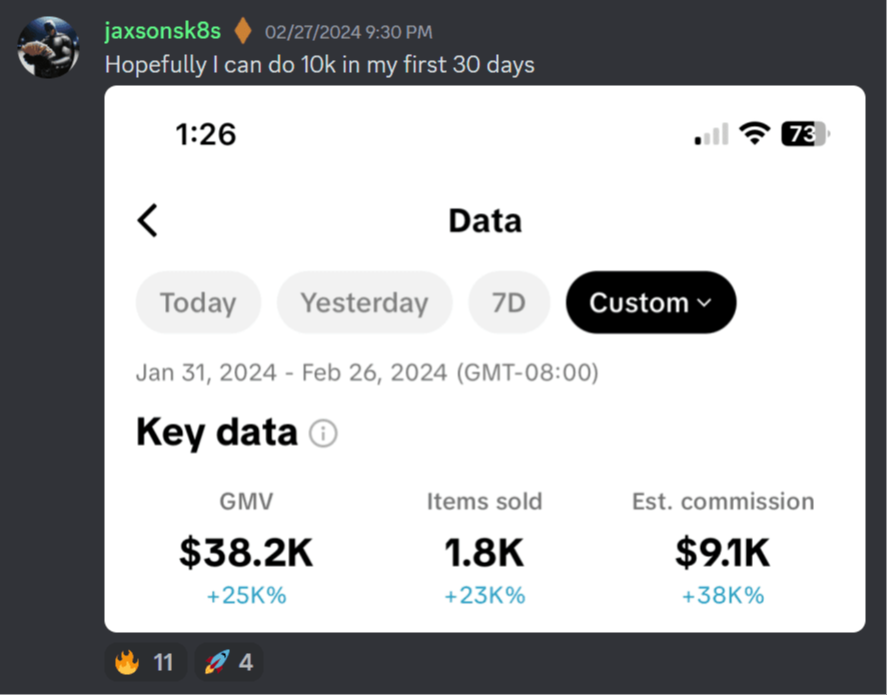Viewport: 887px width, 695px height.
Task: Click the GMV $38.2K metric
Action: coord(246,552)
